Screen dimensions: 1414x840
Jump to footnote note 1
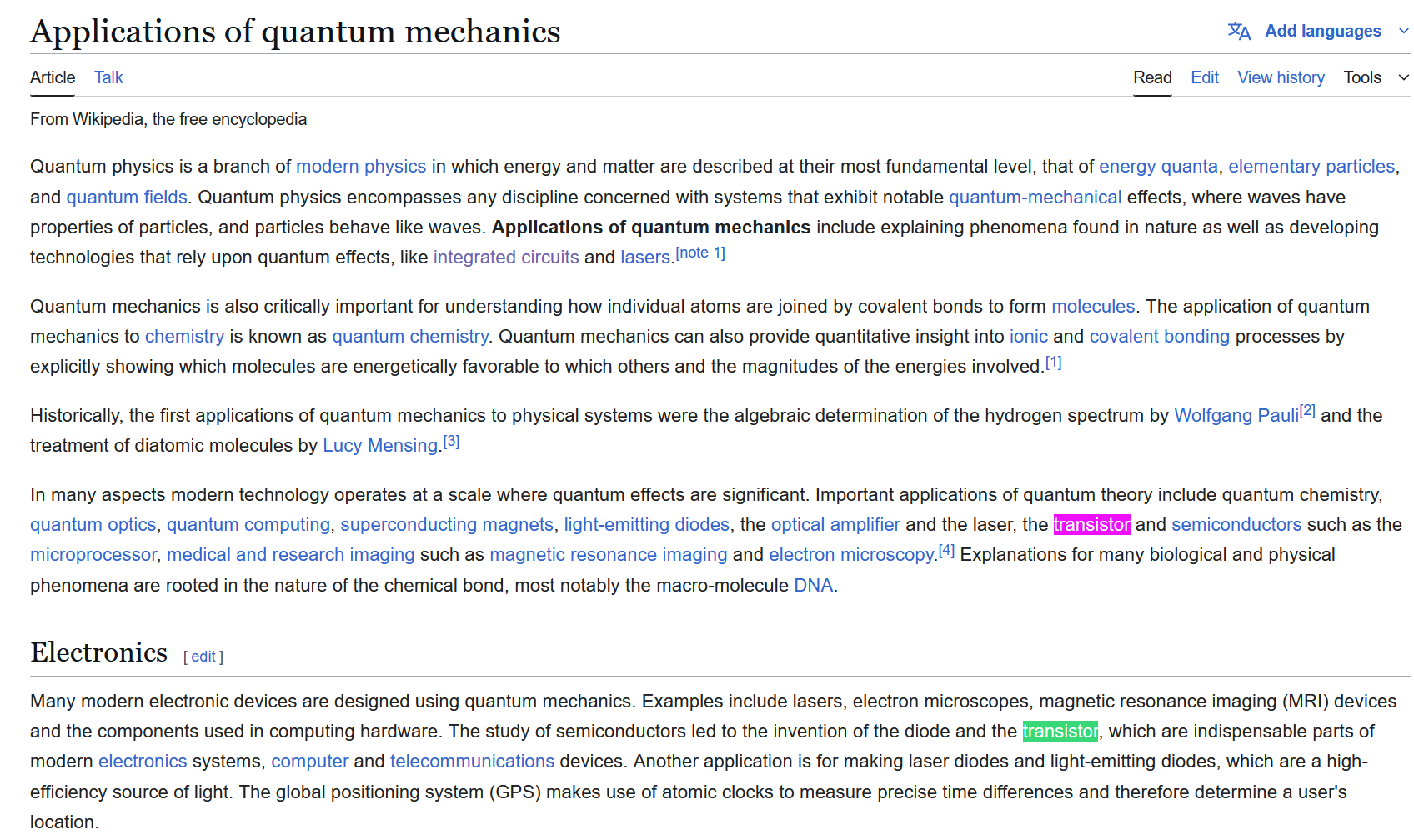(700, 252)
